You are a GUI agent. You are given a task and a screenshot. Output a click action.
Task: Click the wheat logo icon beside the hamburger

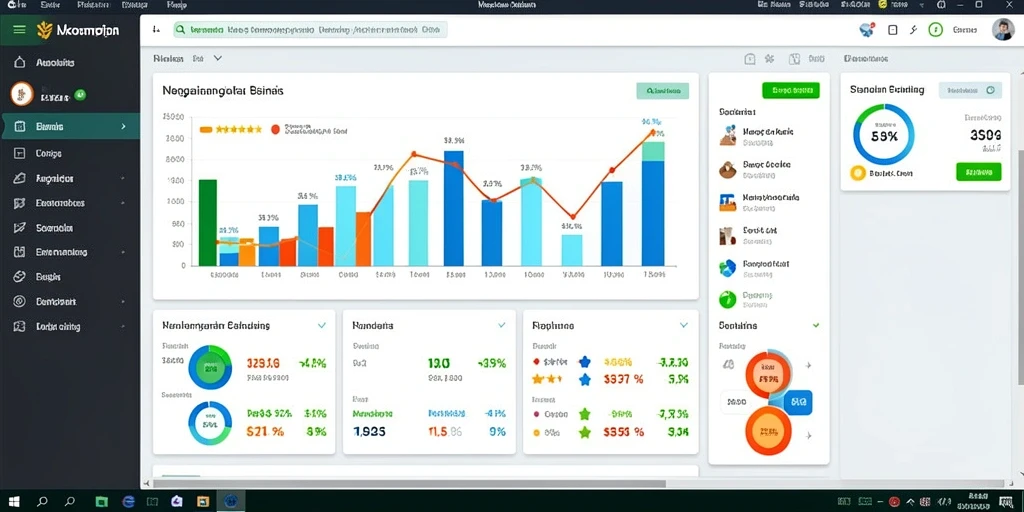(x=44, y=29)
